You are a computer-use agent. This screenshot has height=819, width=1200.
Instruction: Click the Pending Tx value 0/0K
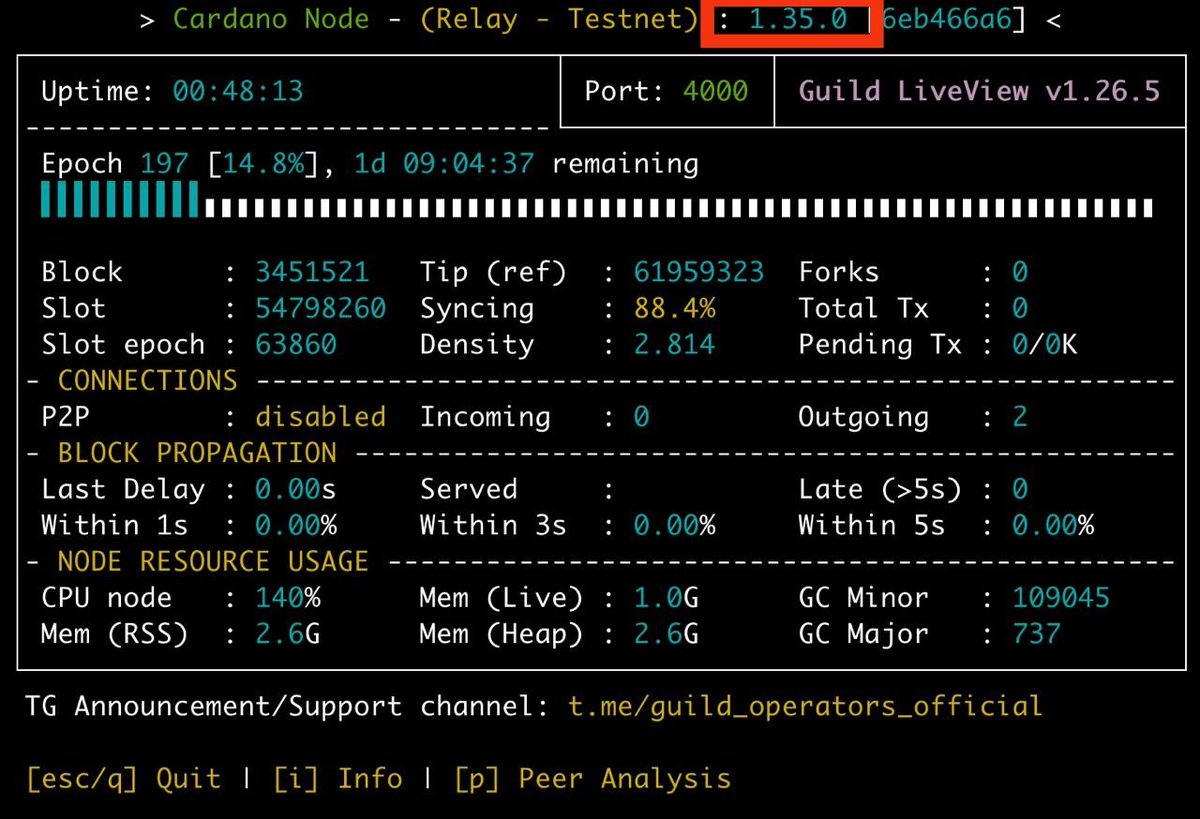pyautogui.click(x=1044, y=344)
